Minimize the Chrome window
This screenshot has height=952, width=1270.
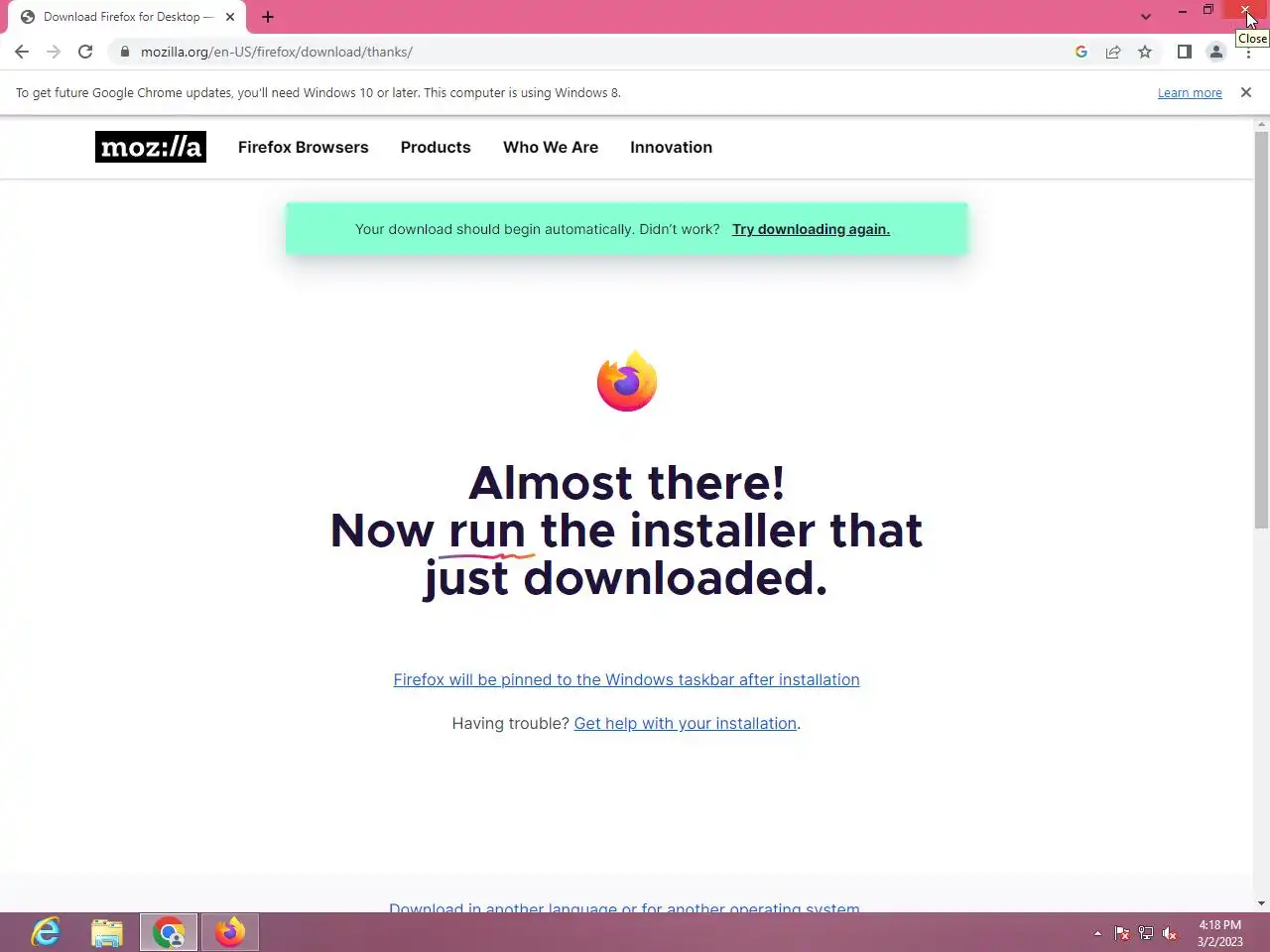click(1182, 11)
